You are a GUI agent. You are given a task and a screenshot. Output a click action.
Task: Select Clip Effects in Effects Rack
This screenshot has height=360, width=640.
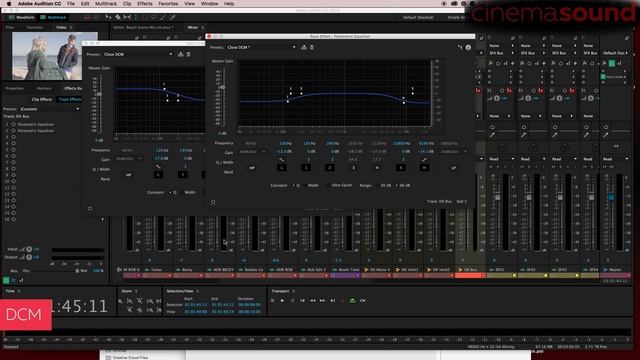42,99
